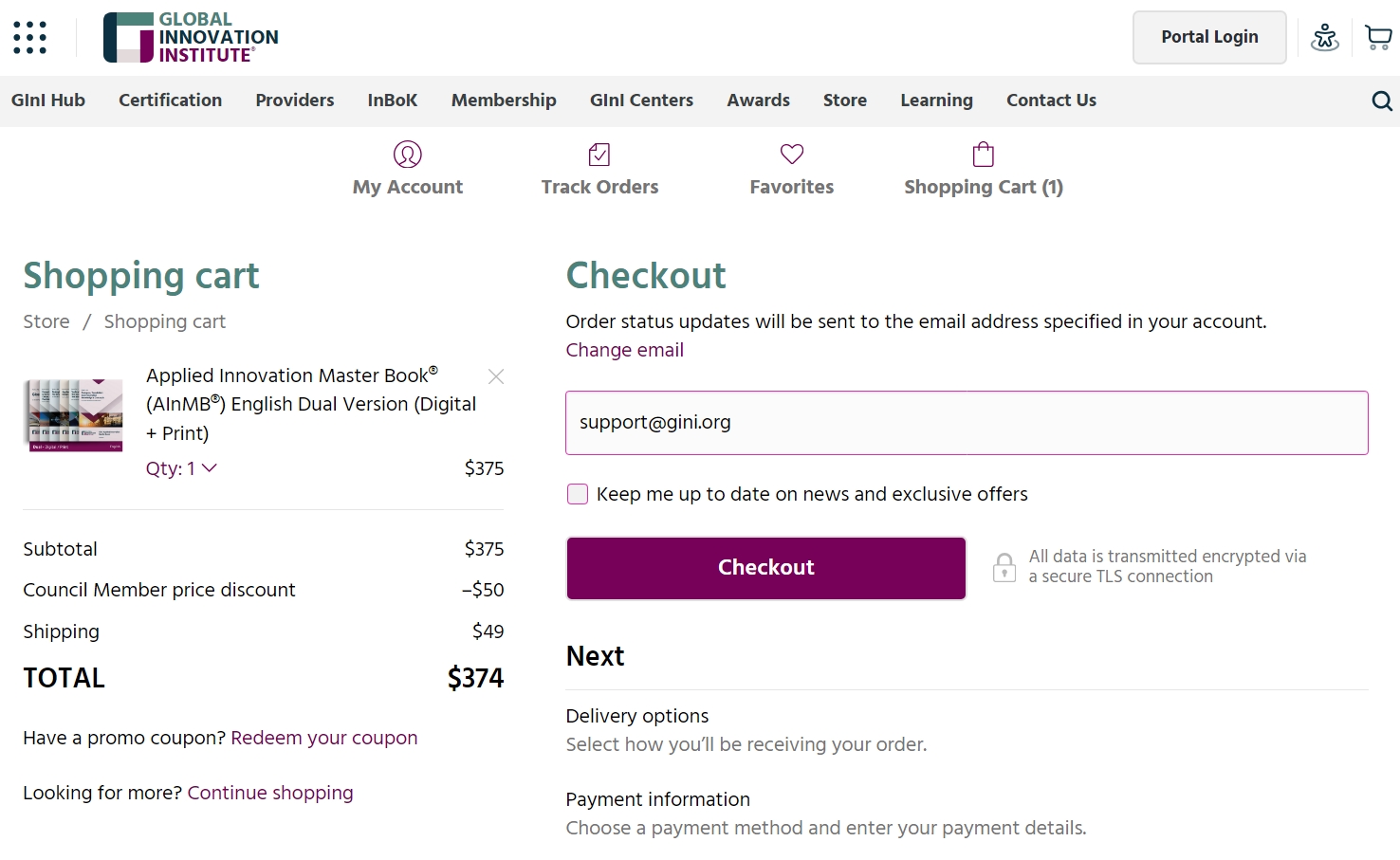Open Track Orders via the clipboard icon
This screenshot has height=860, width=1400.
pyautogui.click(x=599, y=155)
